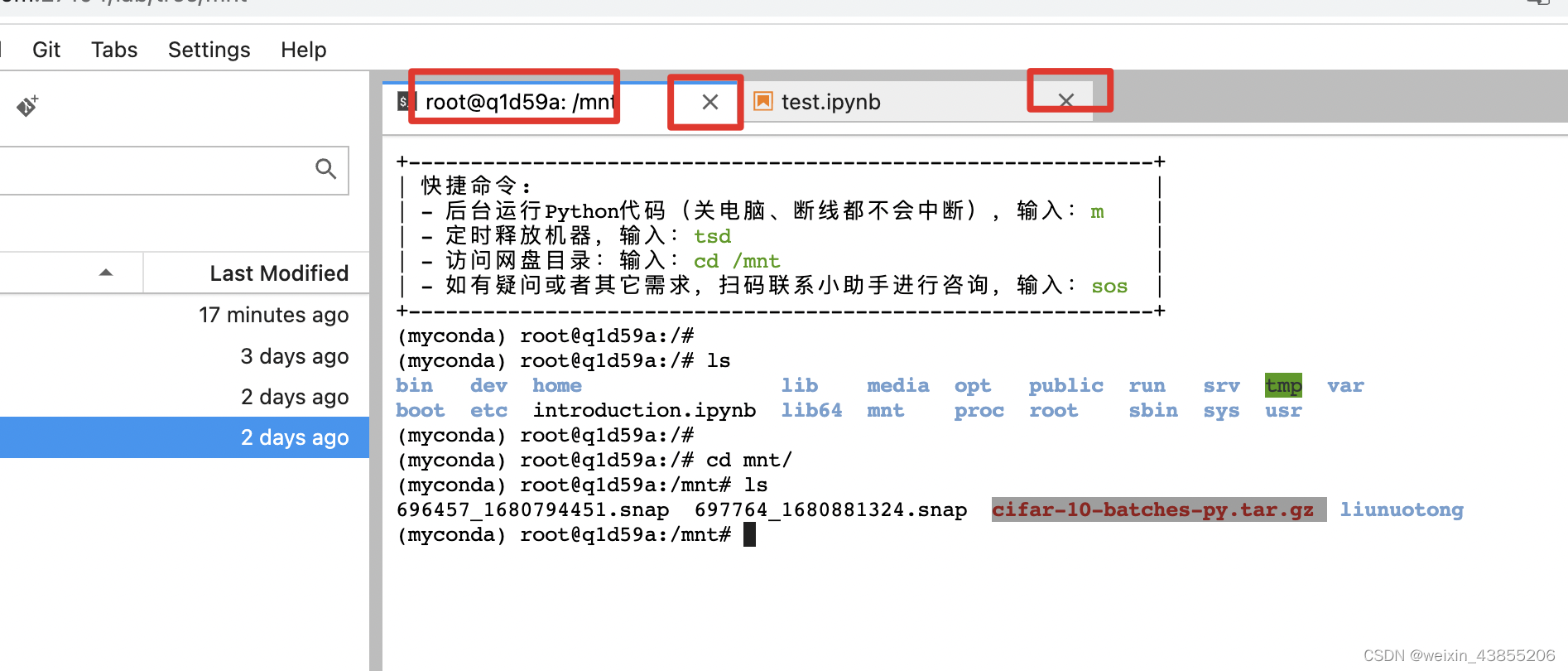Click 'cifar-10-batches-py.tar.gz' in terminal listing

pos(1153,510)
